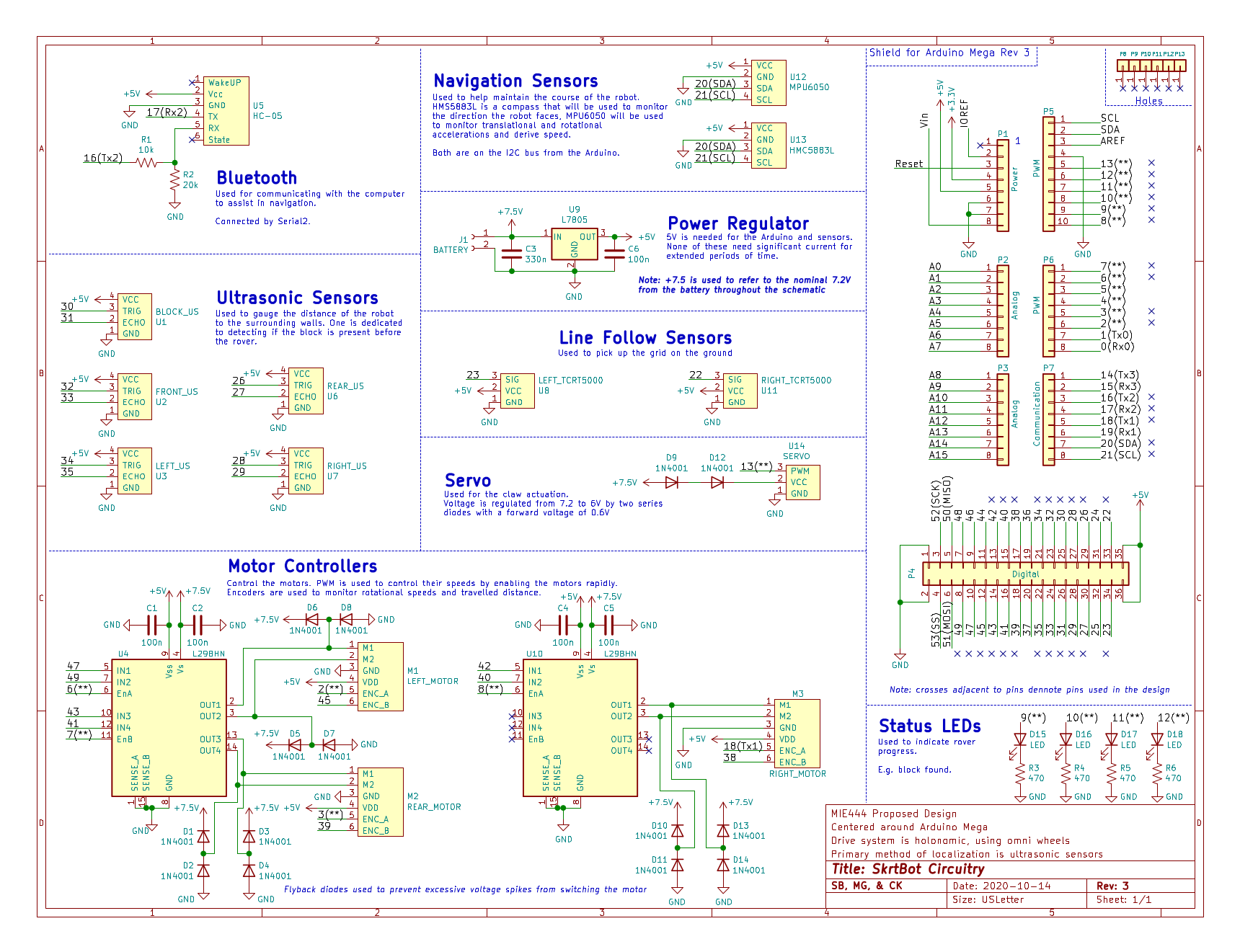The width and height of the screenshot is (1240, 952).
Task: Click the P4 Digital double-row header
Action: pos(1026,574)
